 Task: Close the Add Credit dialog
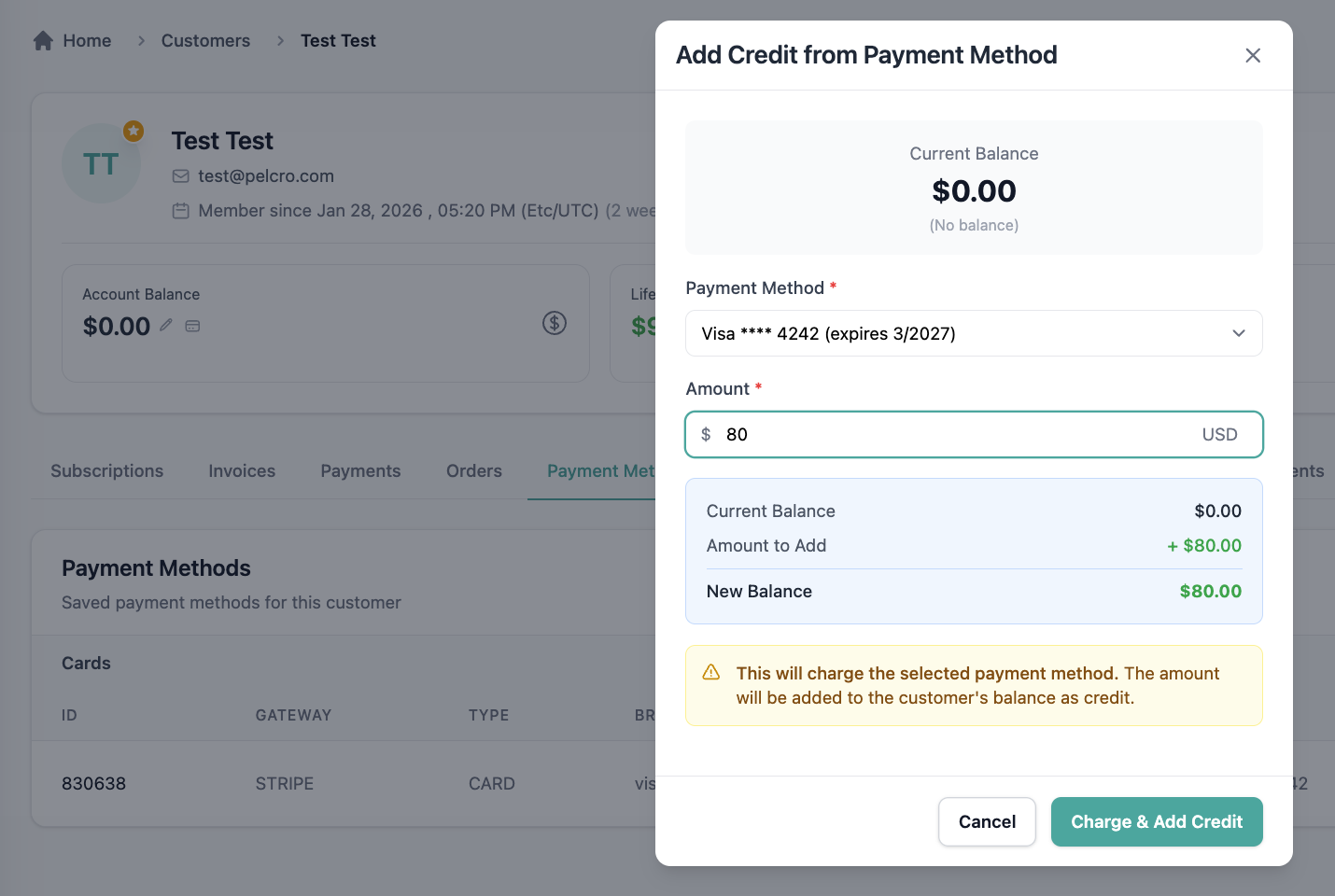click(x=1253, y=55)
